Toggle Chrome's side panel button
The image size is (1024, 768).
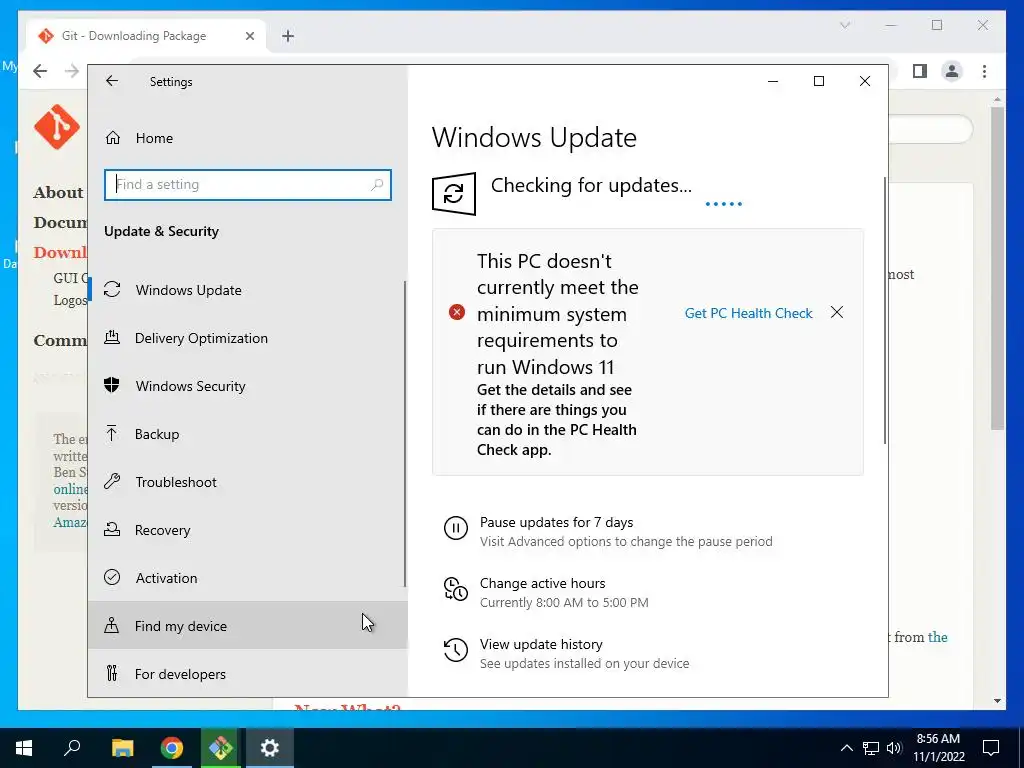pos(920,71)
